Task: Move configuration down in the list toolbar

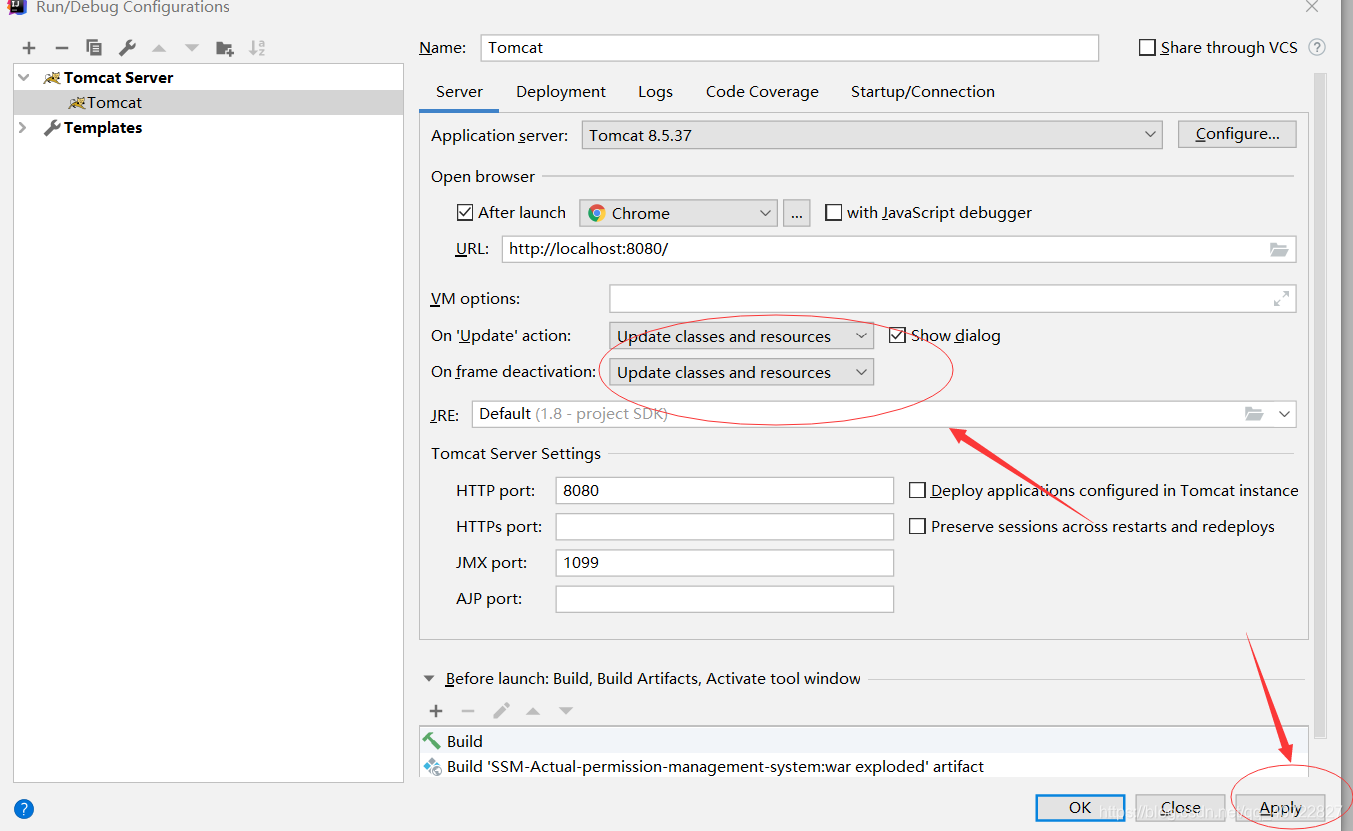Action: [192, 48]
